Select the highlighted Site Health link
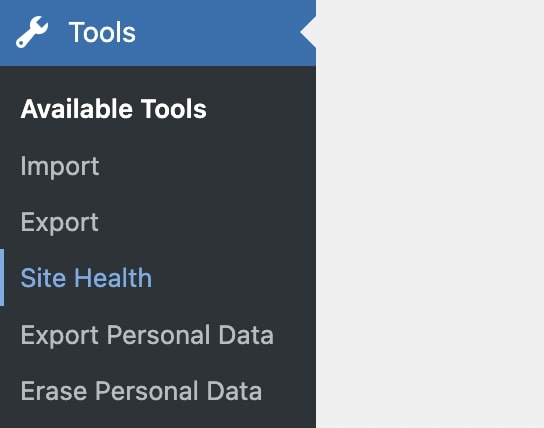 coord(86,278)
